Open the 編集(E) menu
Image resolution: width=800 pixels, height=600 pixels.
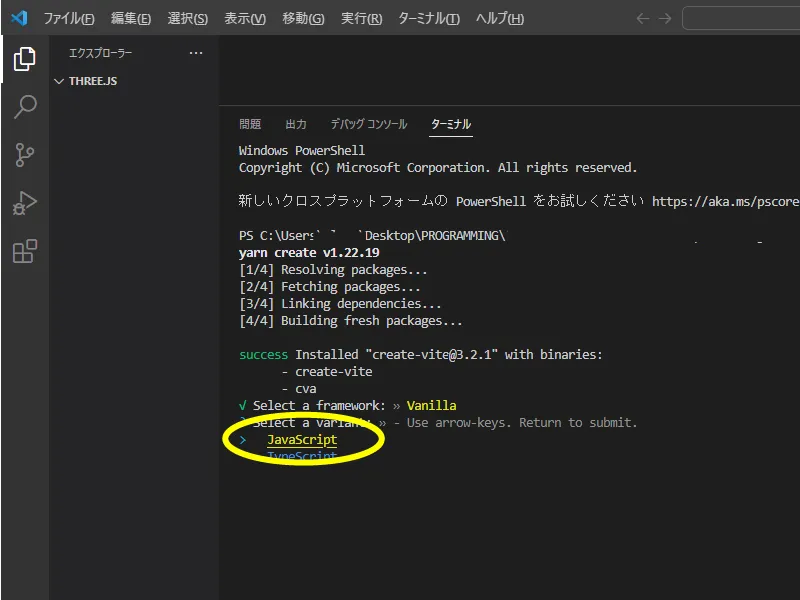pos(131,19)
